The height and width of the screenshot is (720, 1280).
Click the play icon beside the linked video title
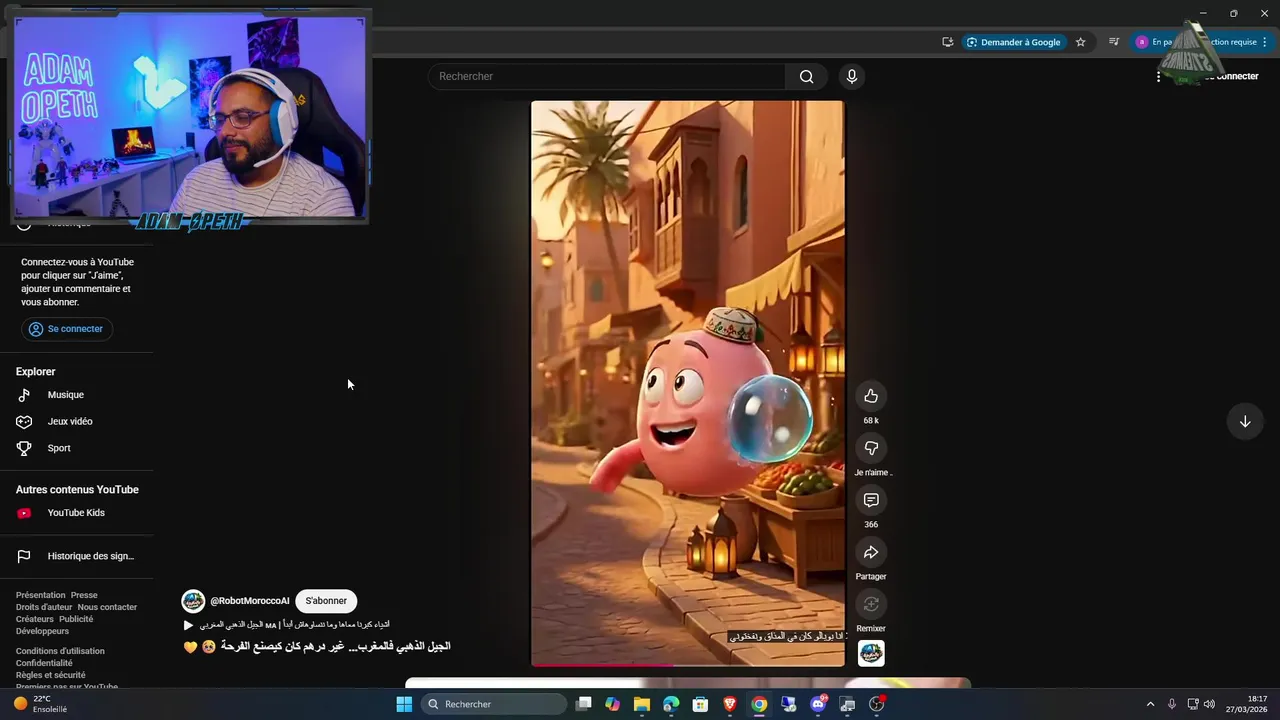pos(188,625)
